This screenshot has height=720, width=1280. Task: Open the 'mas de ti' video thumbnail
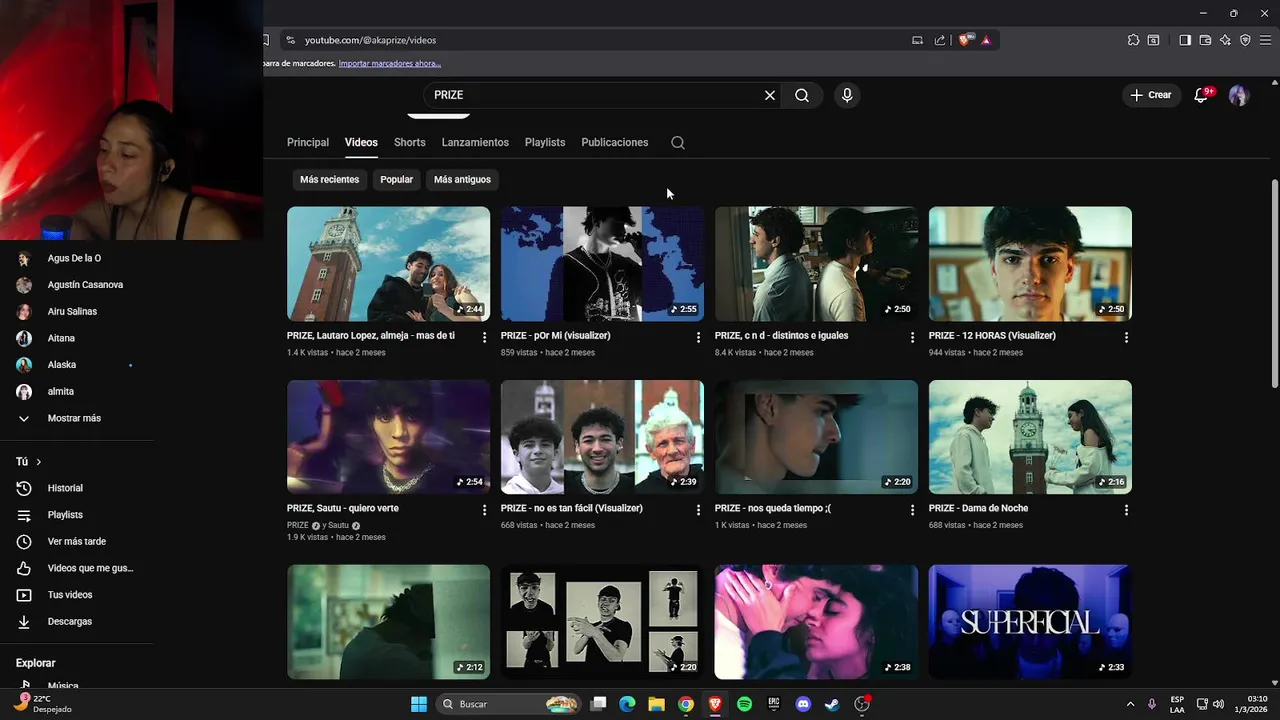pos(388,264)
